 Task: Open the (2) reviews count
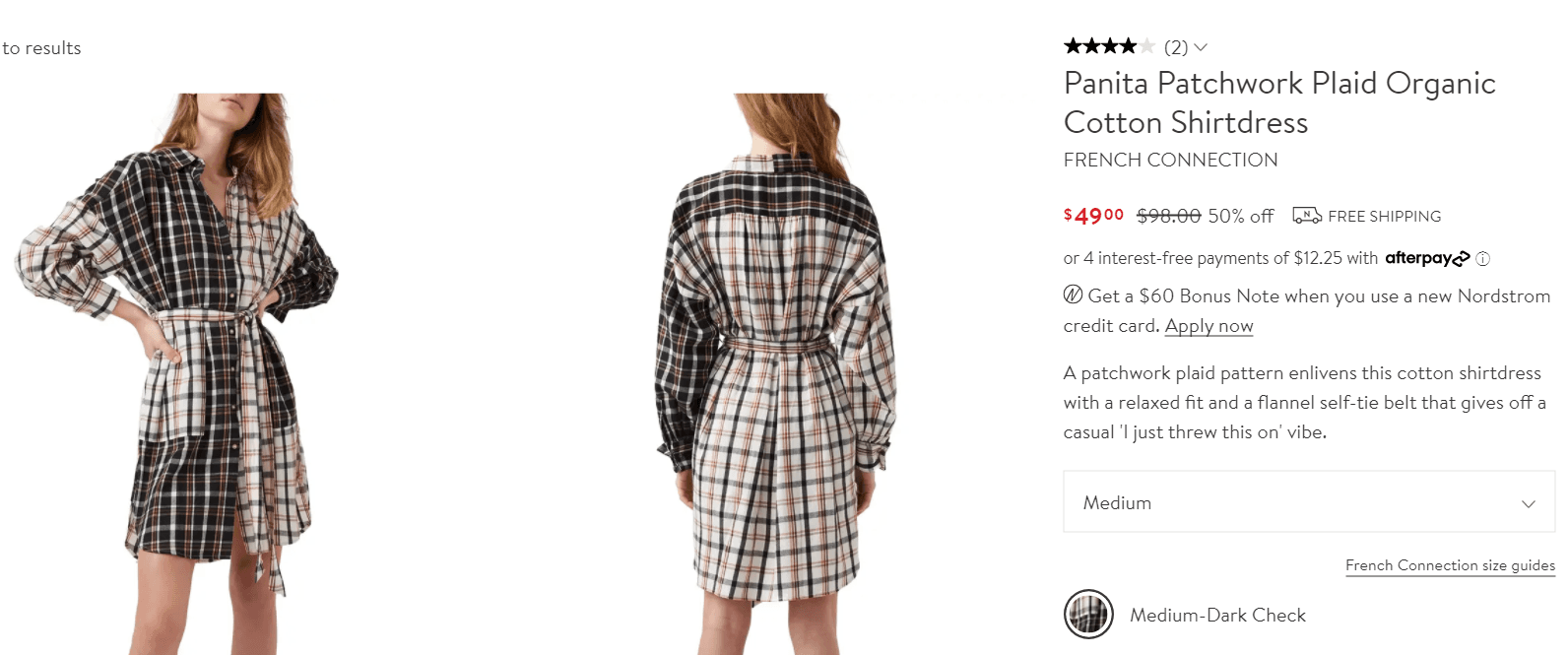point(1176,47)
